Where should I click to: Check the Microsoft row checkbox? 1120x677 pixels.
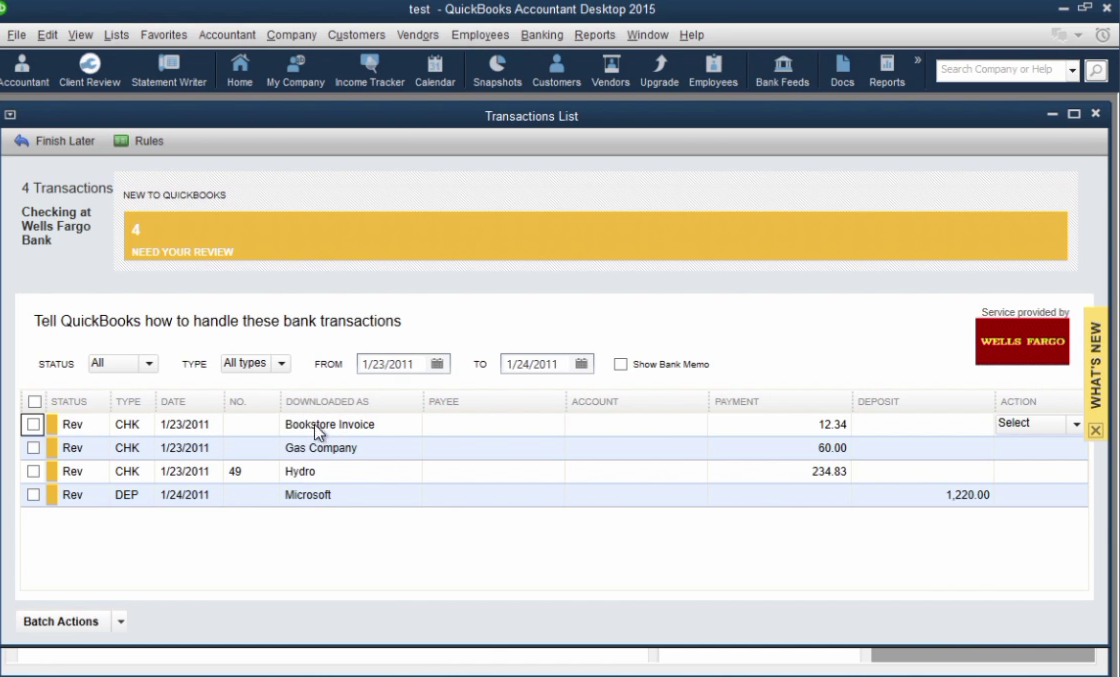[33, 494]
